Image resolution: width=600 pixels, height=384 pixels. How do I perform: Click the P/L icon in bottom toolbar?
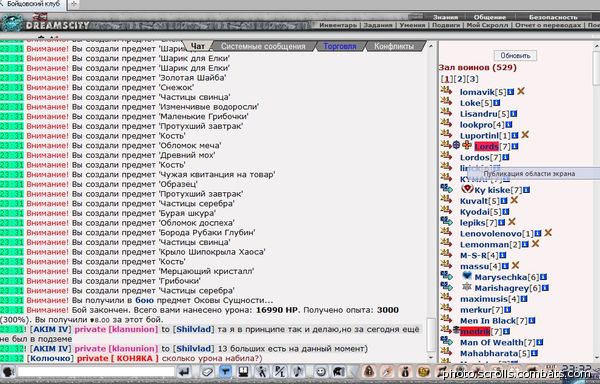[x=280, y=372]
